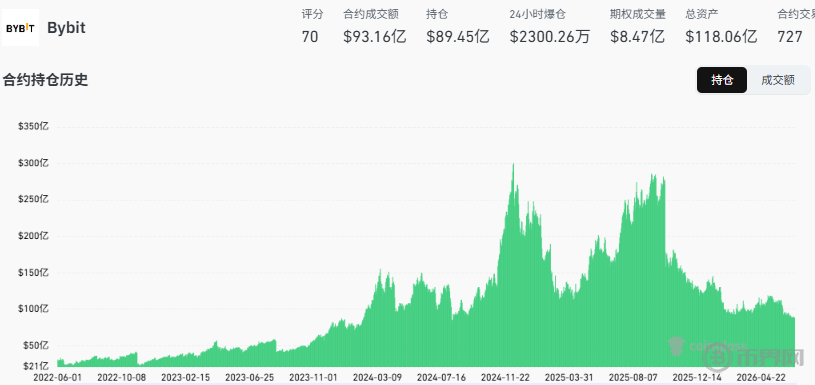815x385 pixels.
Task: Select the 24小时爆仓 value $2300.26万
Action: pyautogui.click(x=549, y=37)
